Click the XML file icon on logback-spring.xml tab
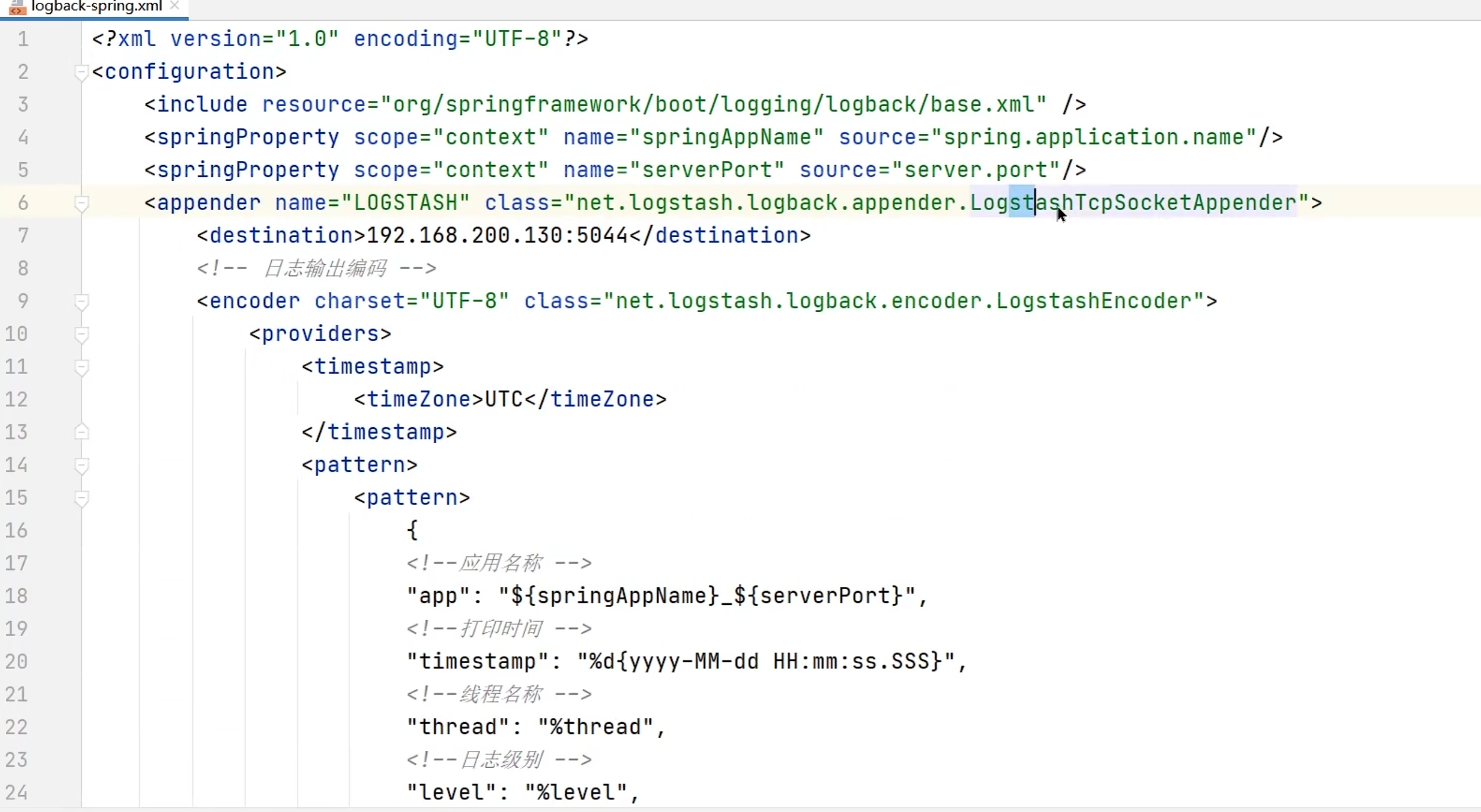 (17, 8)
